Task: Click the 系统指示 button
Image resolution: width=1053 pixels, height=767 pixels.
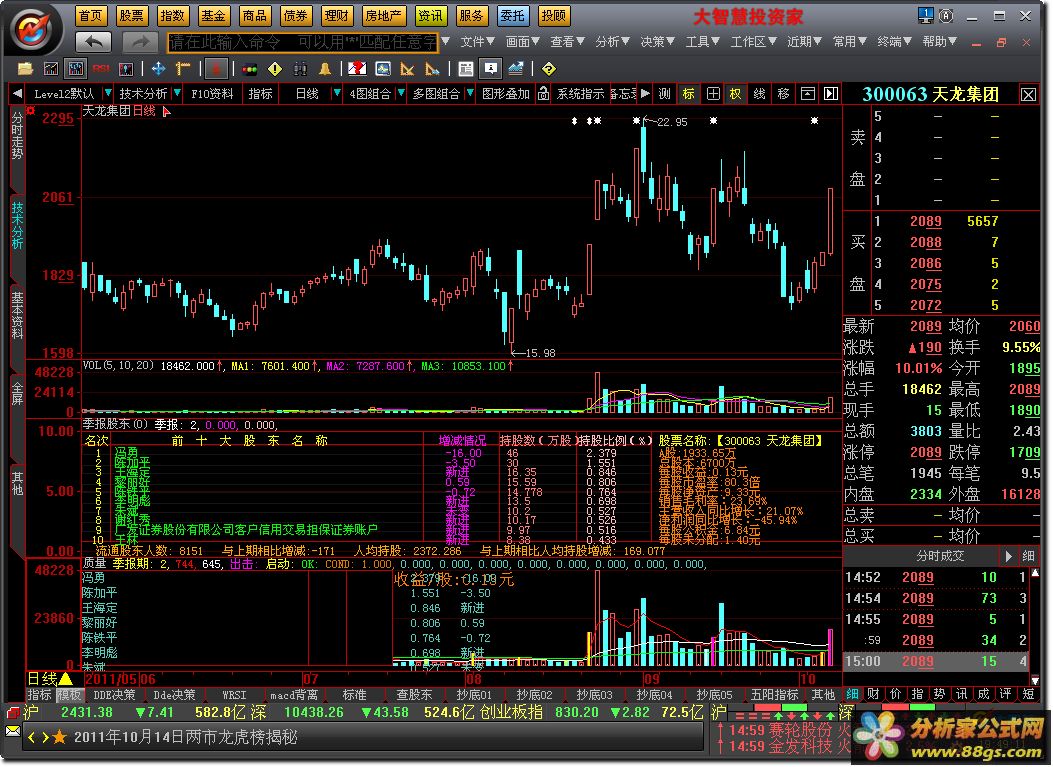Action: pyautogui.click(x=580, y=93)
